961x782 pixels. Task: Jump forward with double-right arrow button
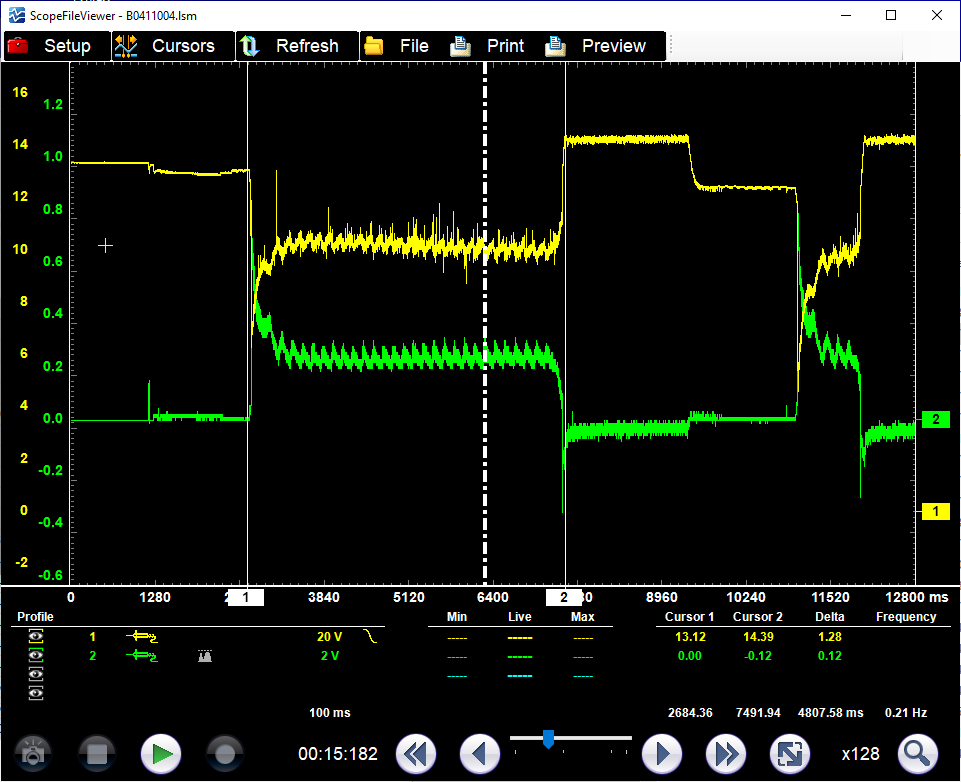726,754
